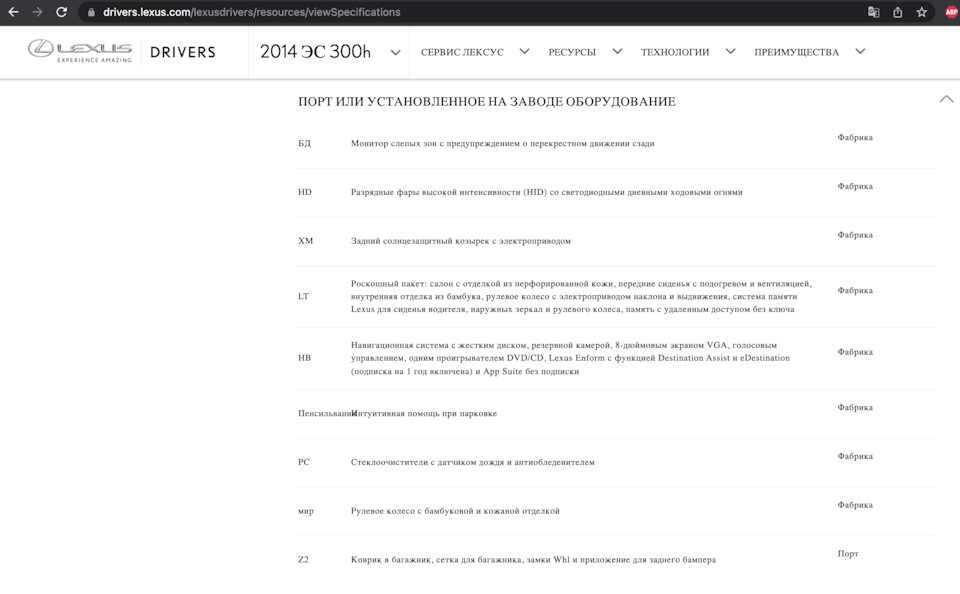Select the XM option code

306,241
